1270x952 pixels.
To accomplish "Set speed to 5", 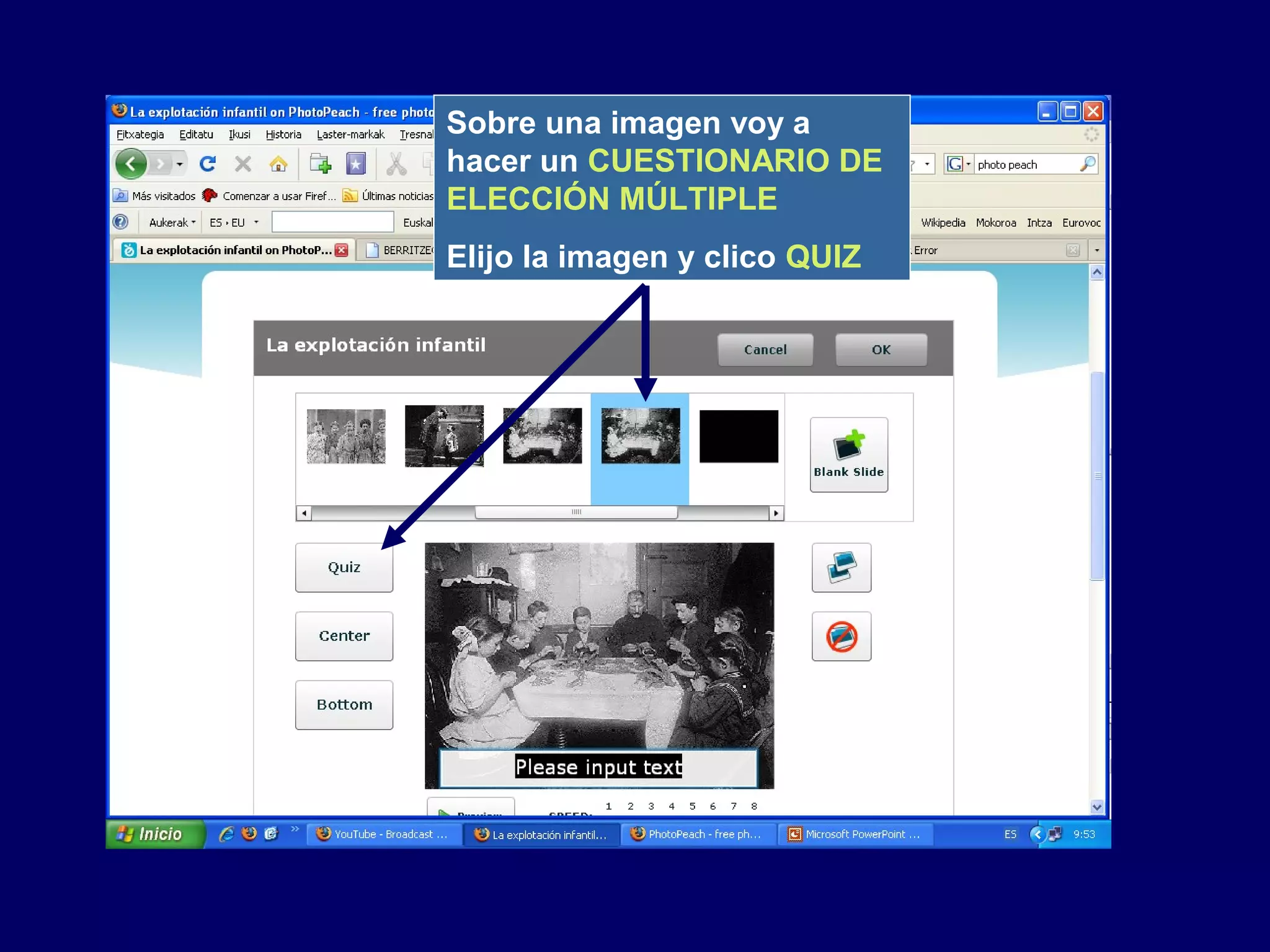I will tap(693, 806).
